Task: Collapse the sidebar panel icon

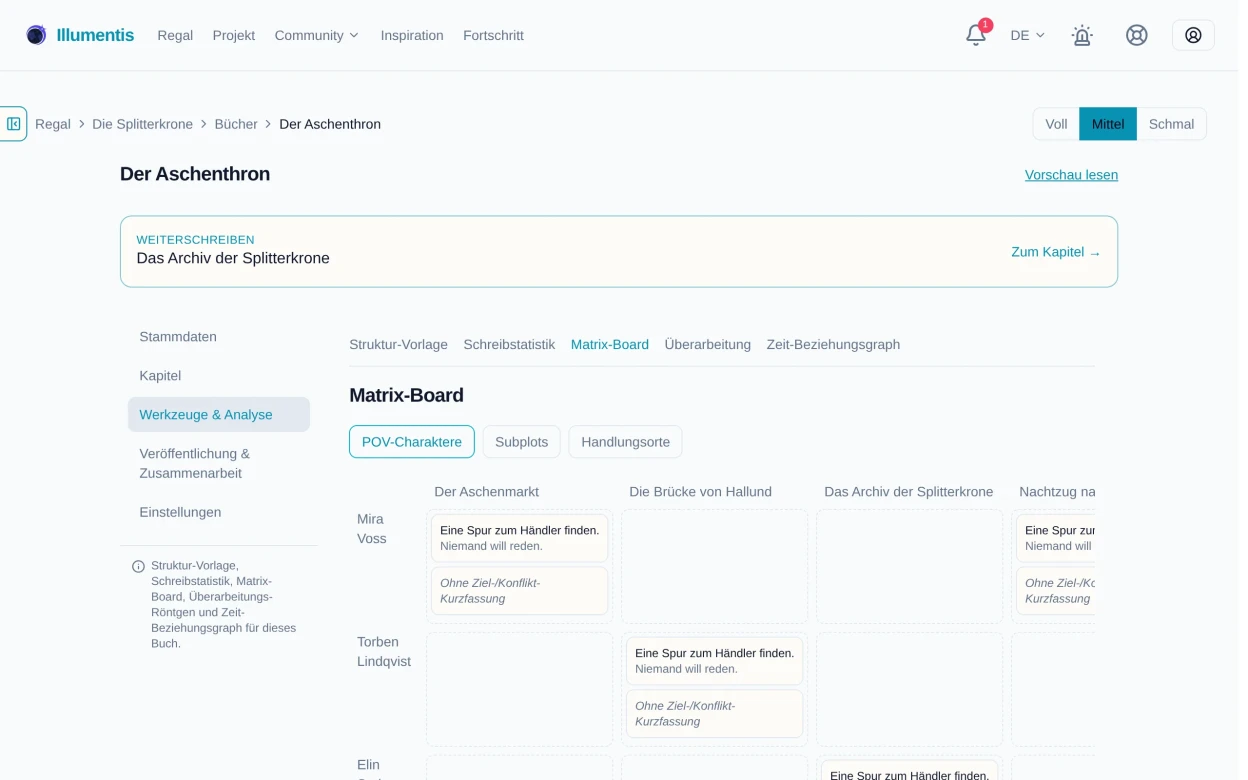Action: pyautogui.click(x=14, y=124)
